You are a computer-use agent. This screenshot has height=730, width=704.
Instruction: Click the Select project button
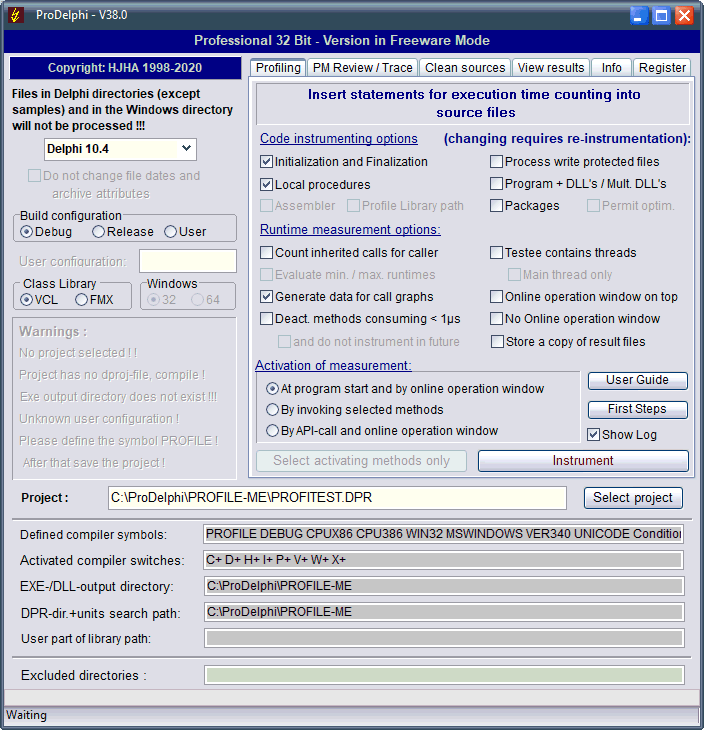(633, 498)
